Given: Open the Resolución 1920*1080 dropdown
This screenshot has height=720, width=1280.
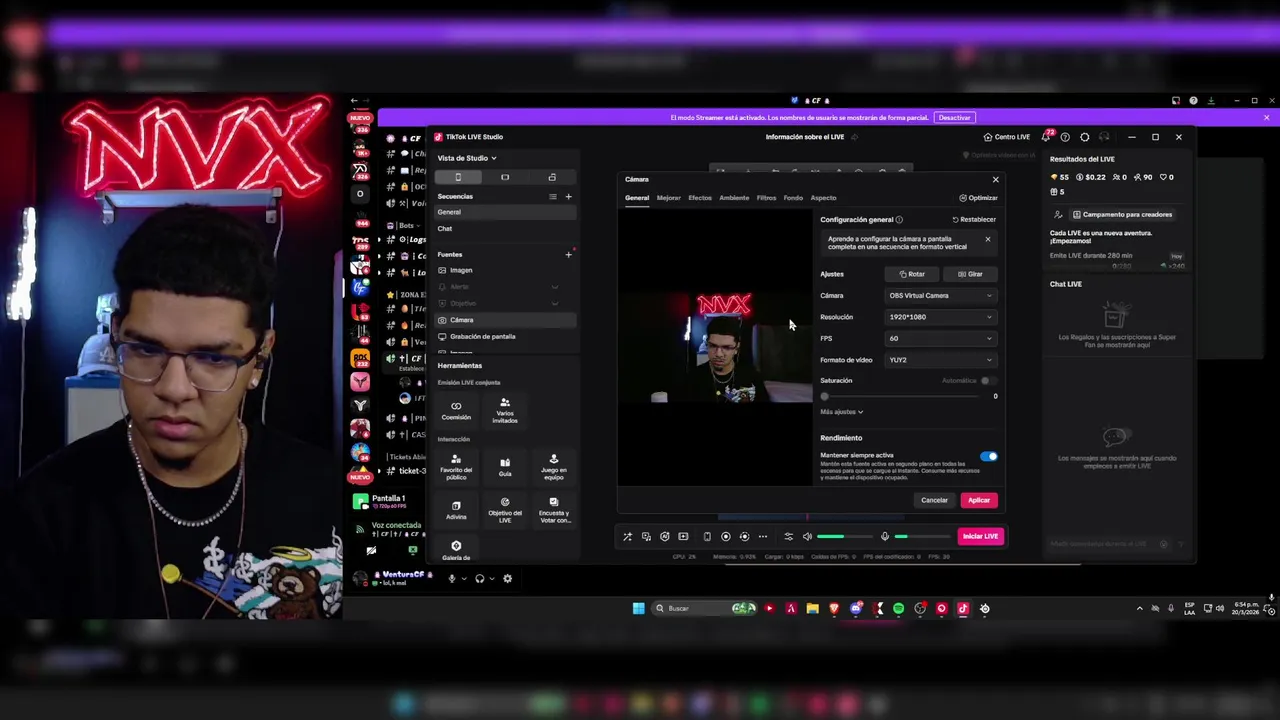Looking at the screenshot, I should point(940,317).
